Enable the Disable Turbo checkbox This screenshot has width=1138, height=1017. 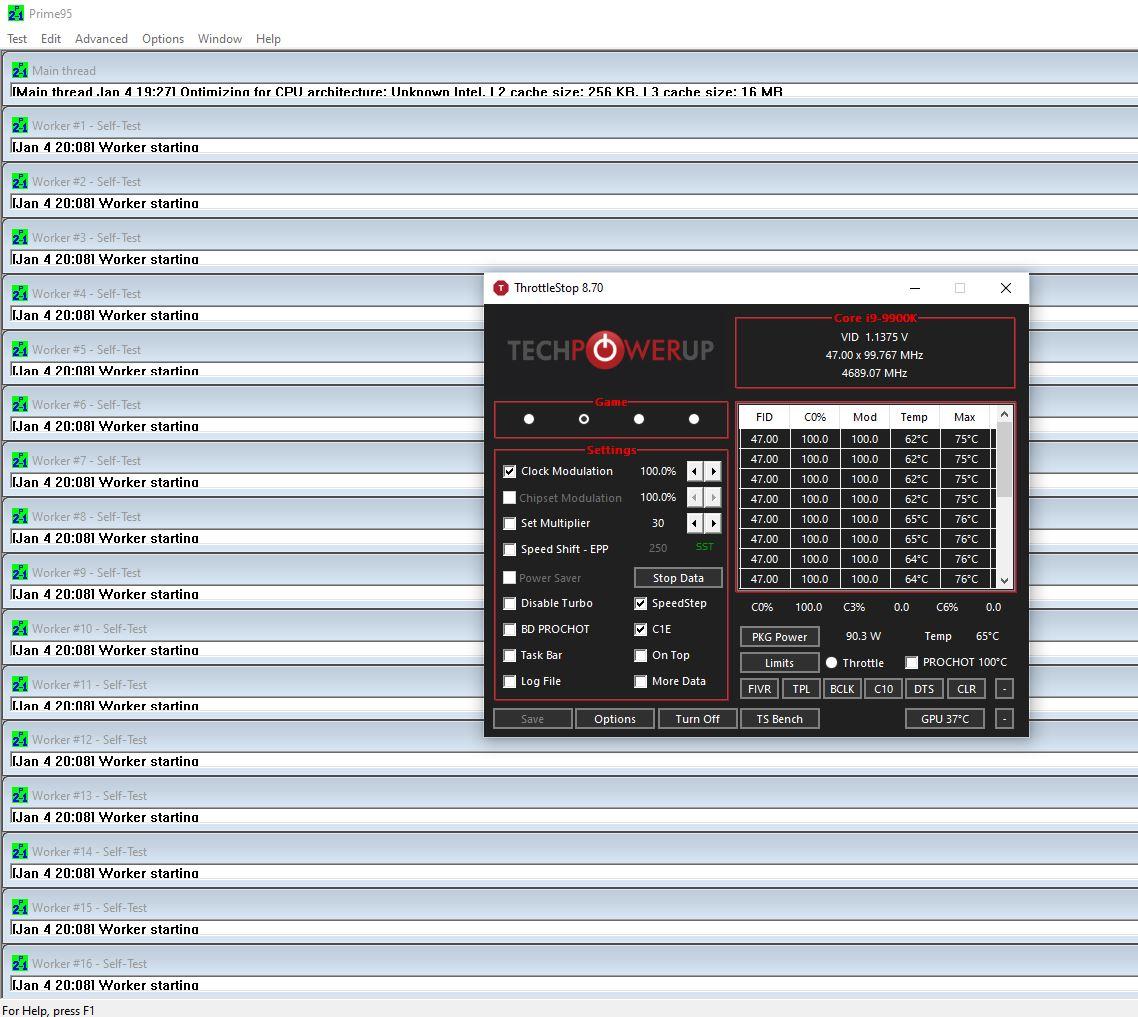click(x=510, y=604)
